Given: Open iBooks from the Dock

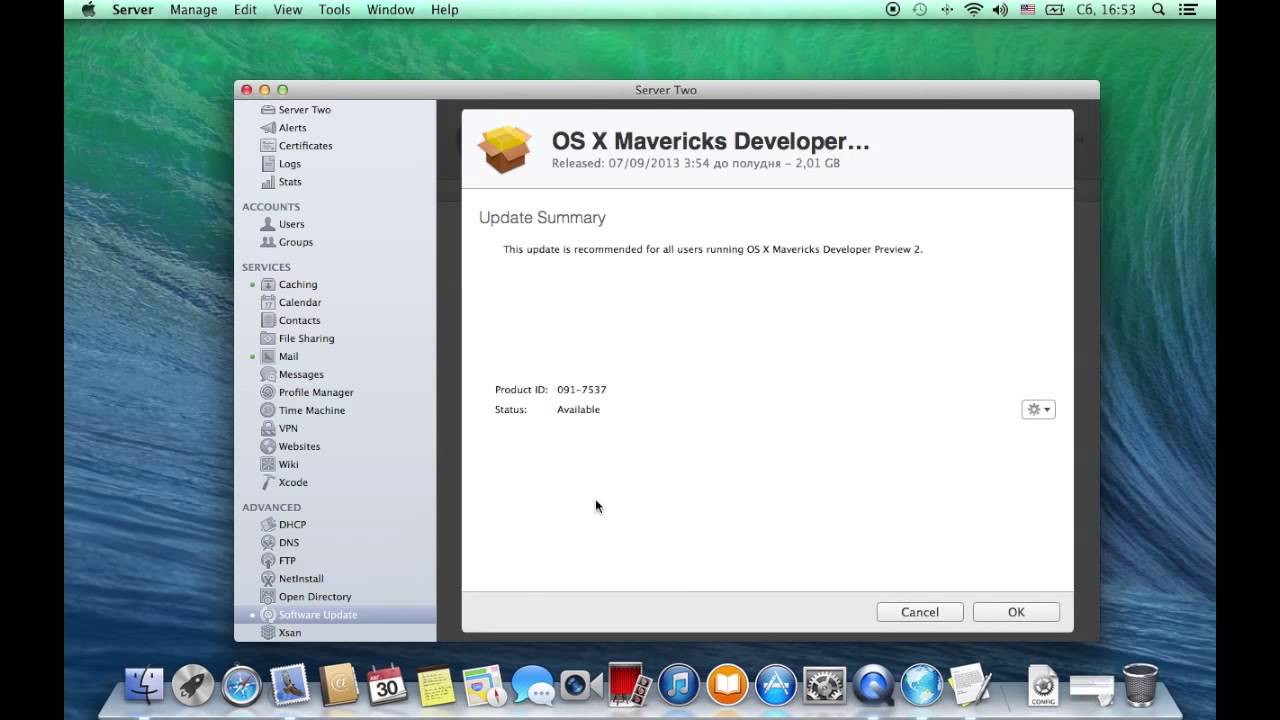Looking at the screenshot, I should pos(727,685).
